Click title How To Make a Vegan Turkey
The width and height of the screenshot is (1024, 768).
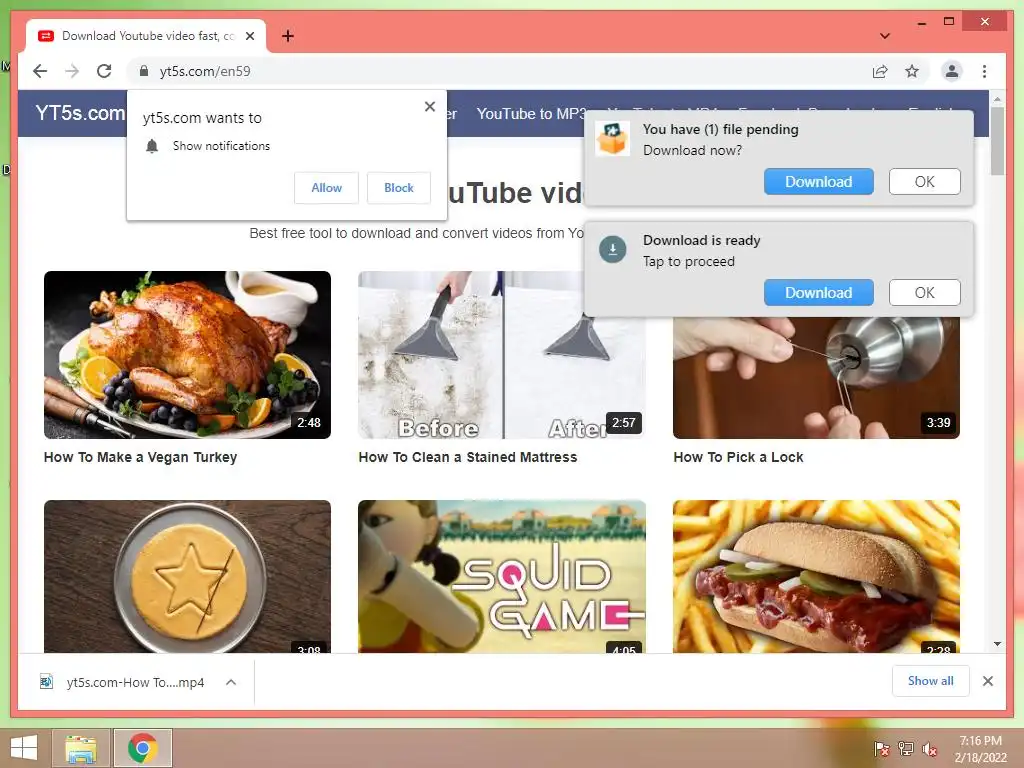(x=140, y=457)
